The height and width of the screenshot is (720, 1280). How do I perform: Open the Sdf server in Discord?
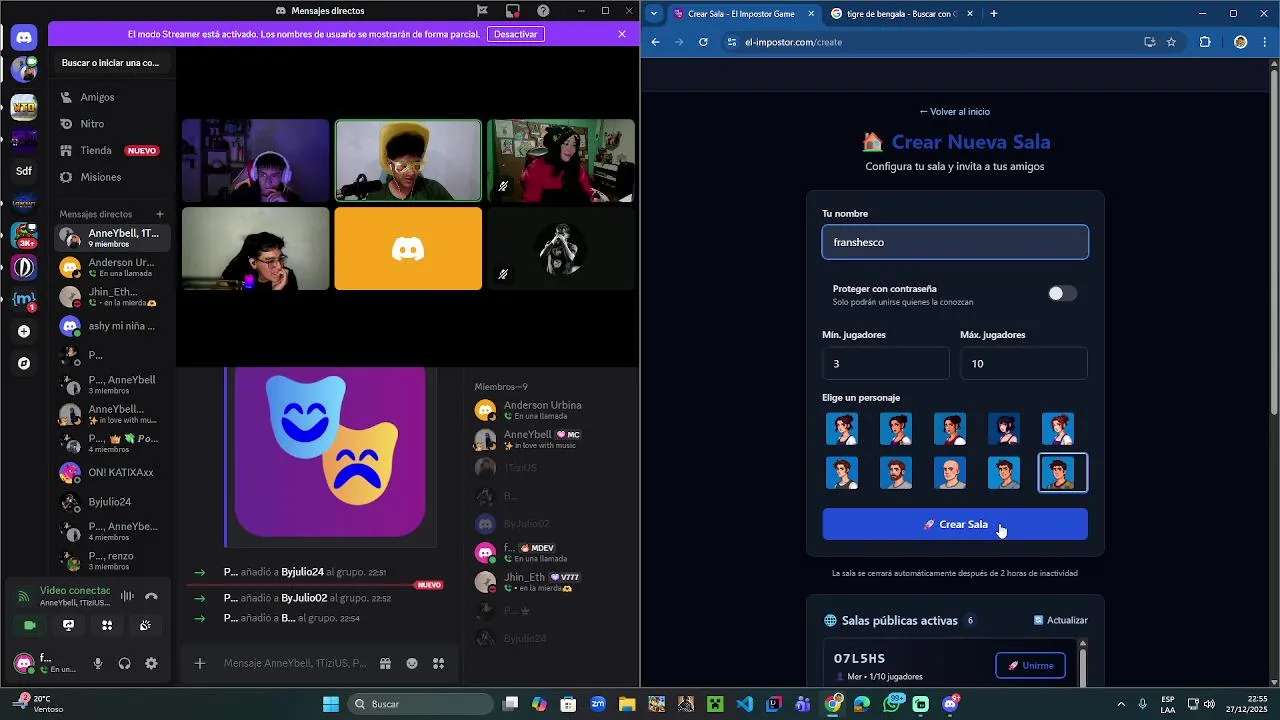(24, 171)
